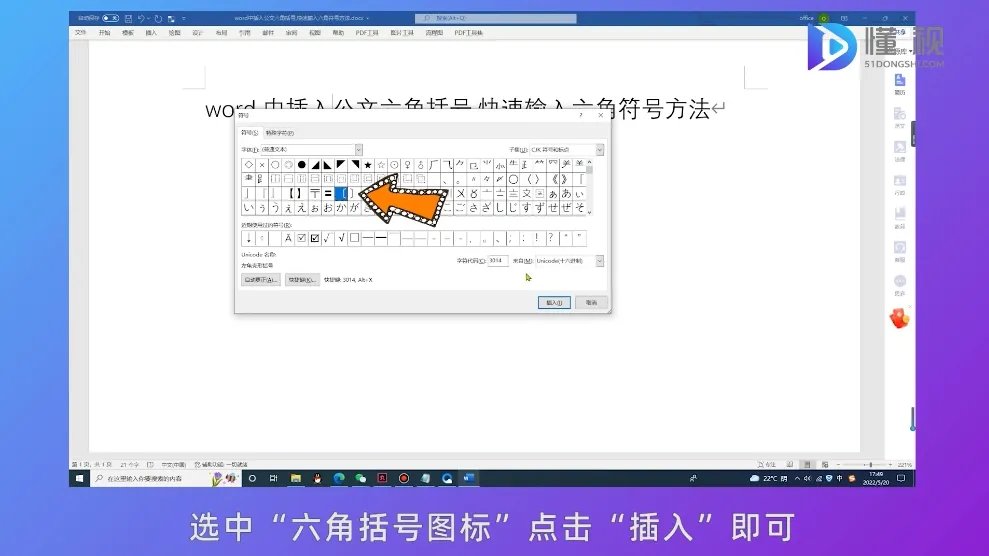Pick checked box symbol from recently used symbols

click(x=315, y=238)
